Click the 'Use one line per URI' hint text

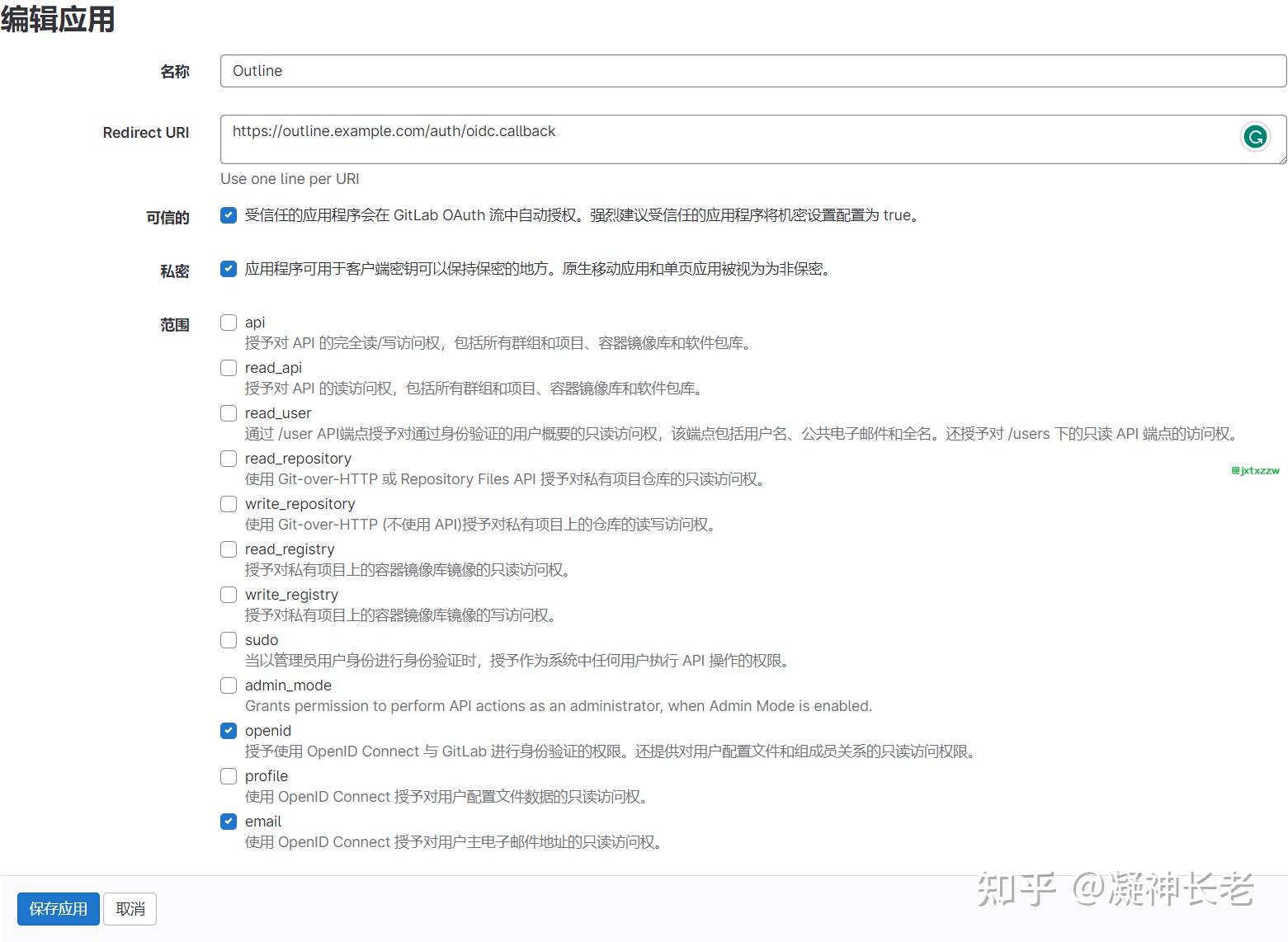click(290, 179)
